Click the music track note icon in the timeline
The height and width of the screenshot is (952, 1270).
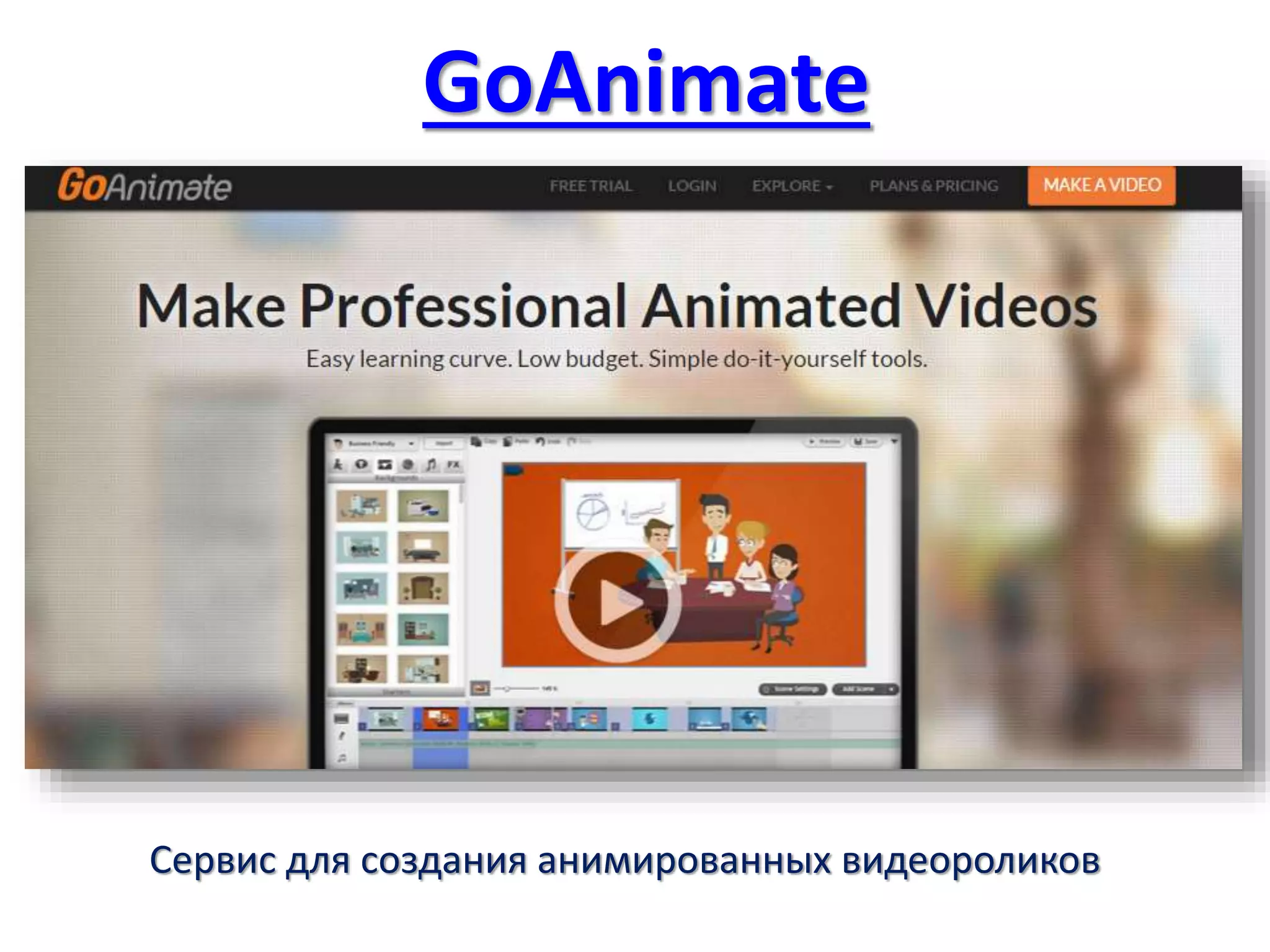coord(342,757)
